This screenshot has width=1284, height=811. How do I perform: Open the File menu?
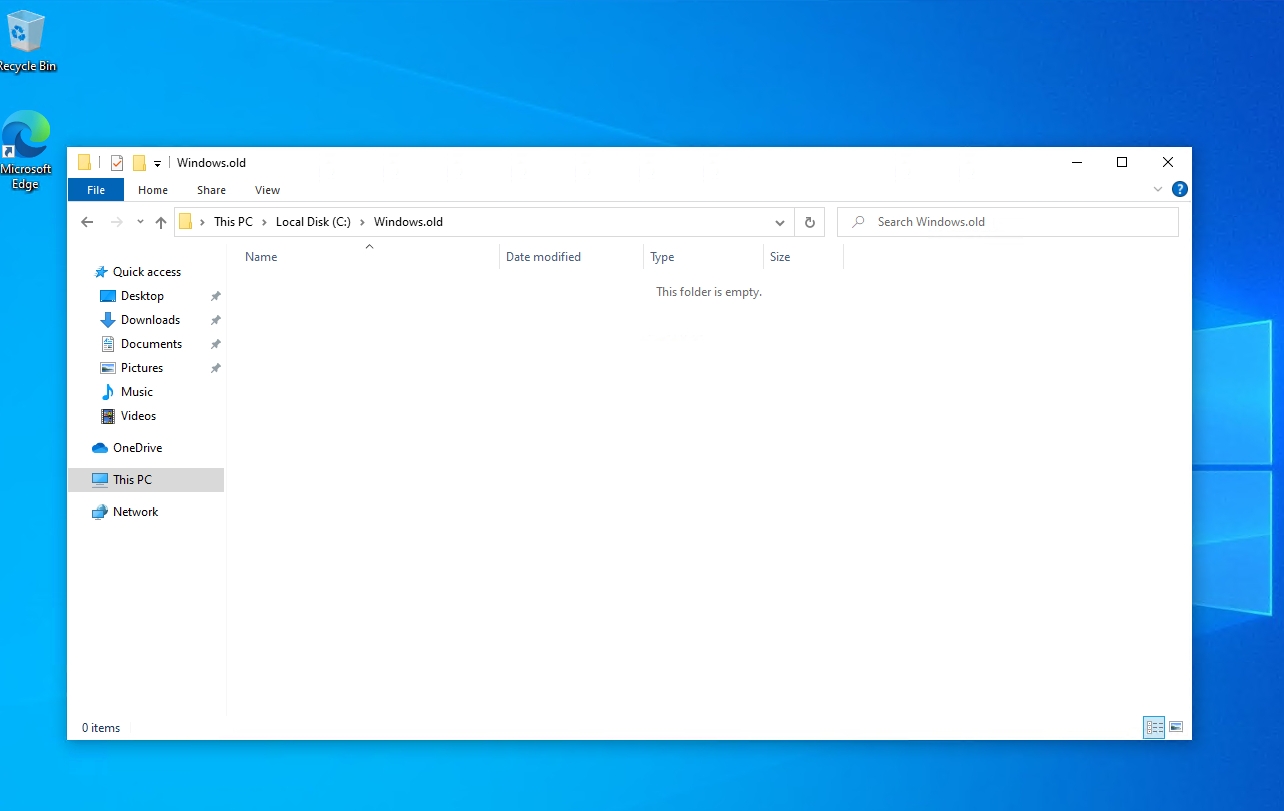(x=95, y=189)
